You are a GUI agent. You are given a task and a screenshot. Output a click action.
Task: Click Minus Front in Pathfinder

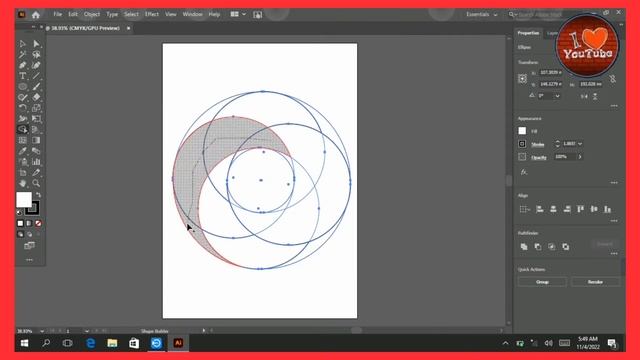point(538,247)
